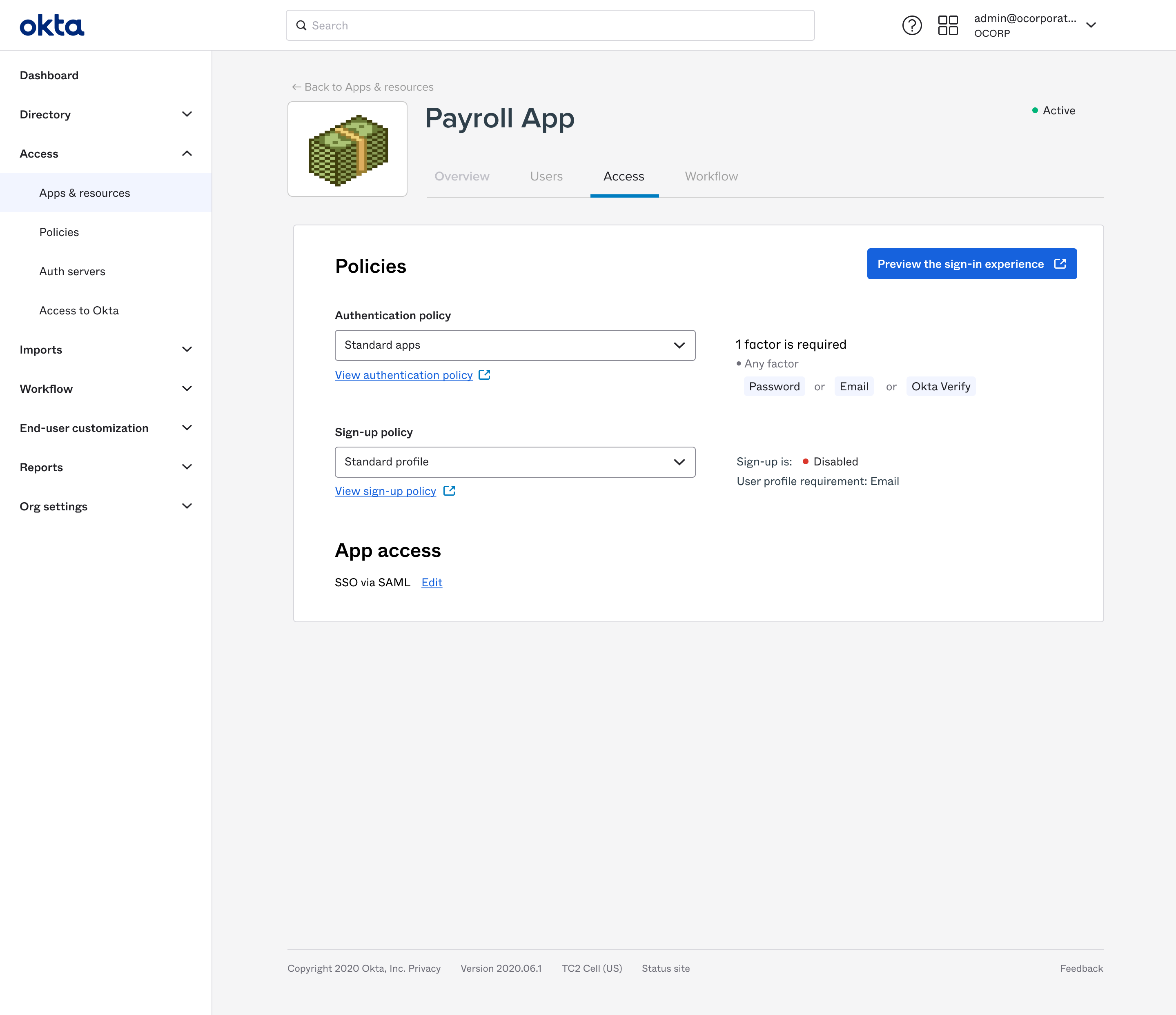Click the back arrow to Apps & resources

click(296, 87)
